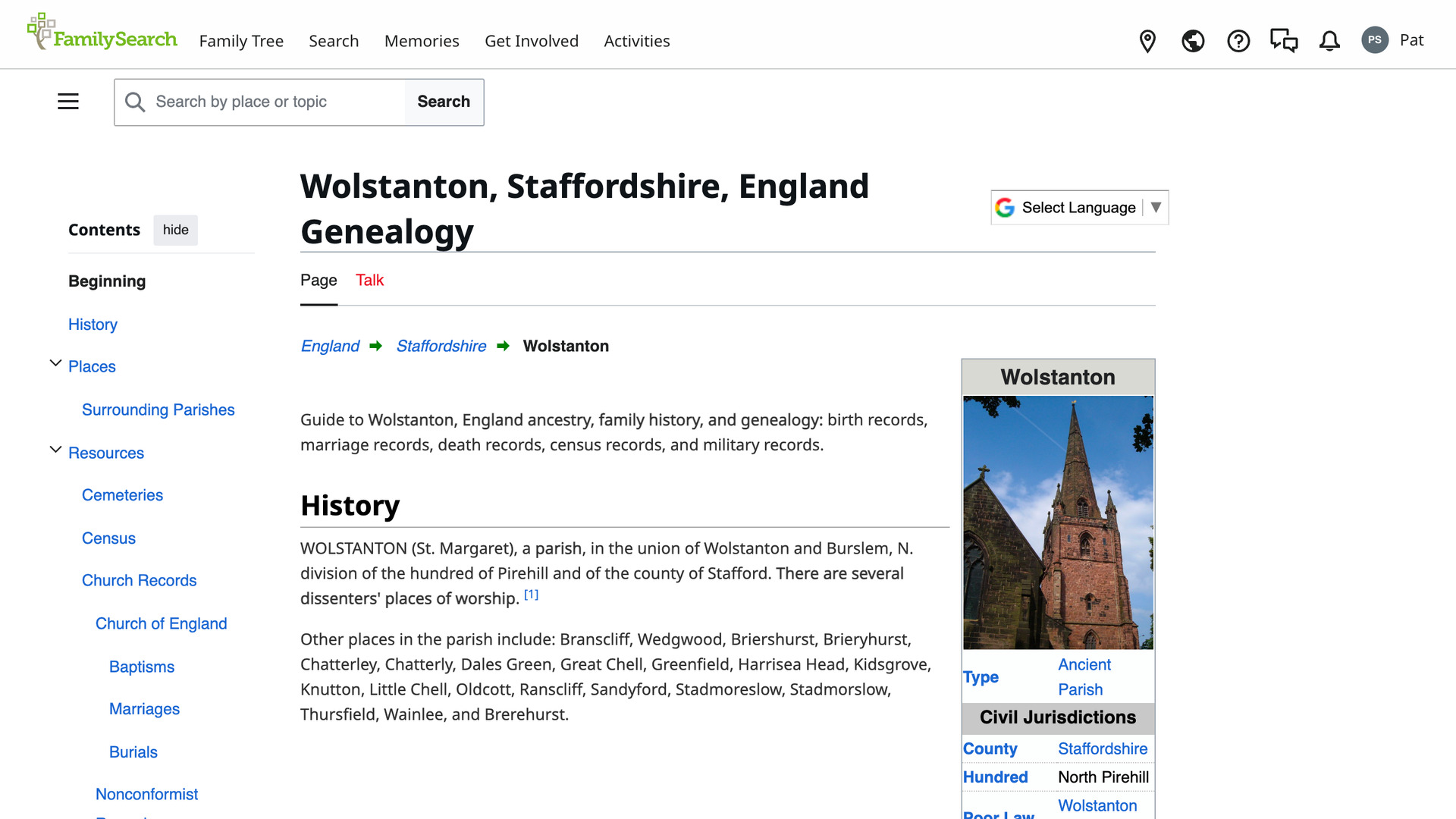Image resolution: width=1456 pixels, height=819 pixels.
Task: Open the Search menu in header
Action: (334, 41)
